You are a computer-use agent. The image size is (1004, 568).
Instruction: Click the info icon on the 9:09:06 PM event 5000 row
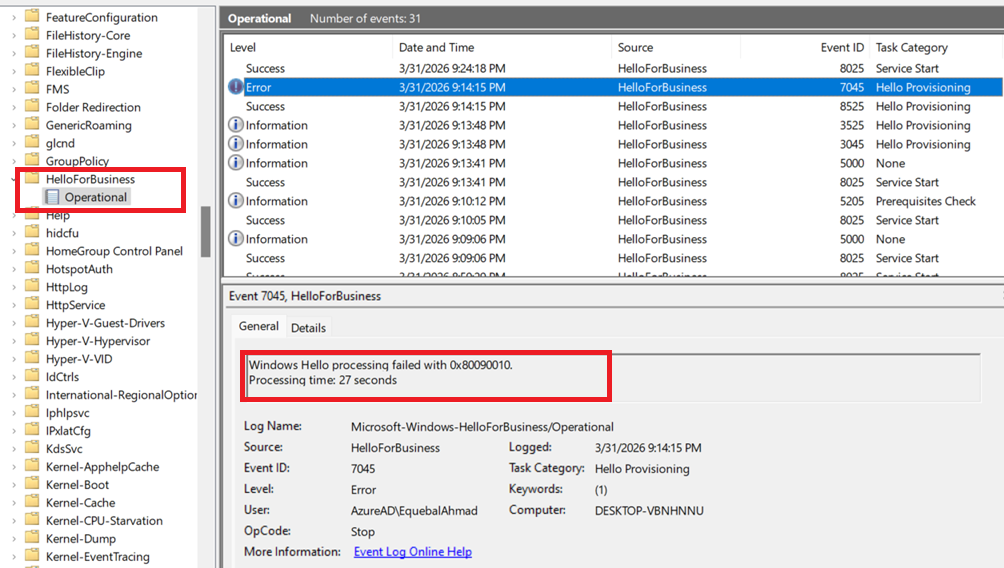pyautogui.click(x=236, y=238)
